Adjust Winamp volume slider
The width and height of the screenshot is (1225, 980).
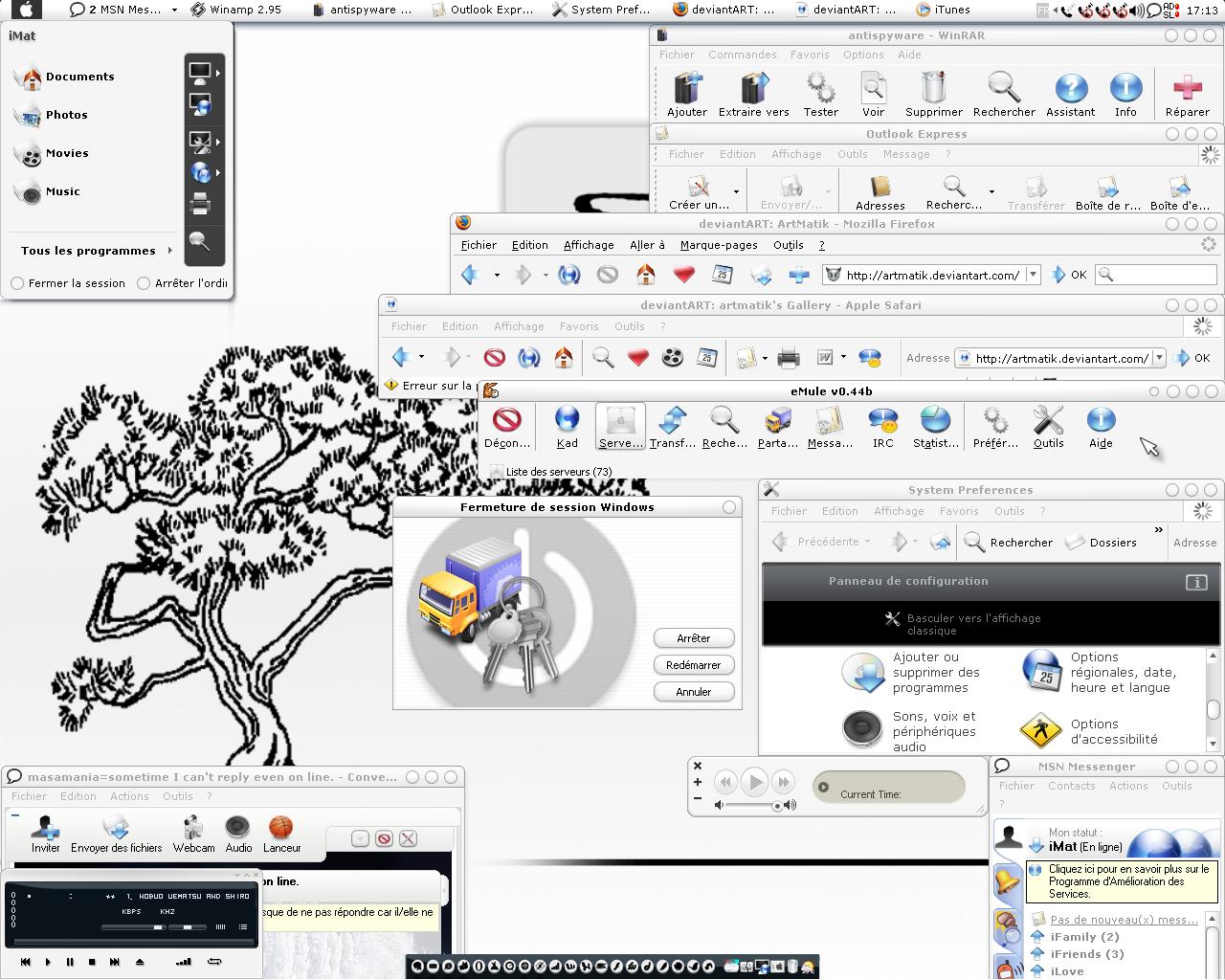[x=133, y=927]
